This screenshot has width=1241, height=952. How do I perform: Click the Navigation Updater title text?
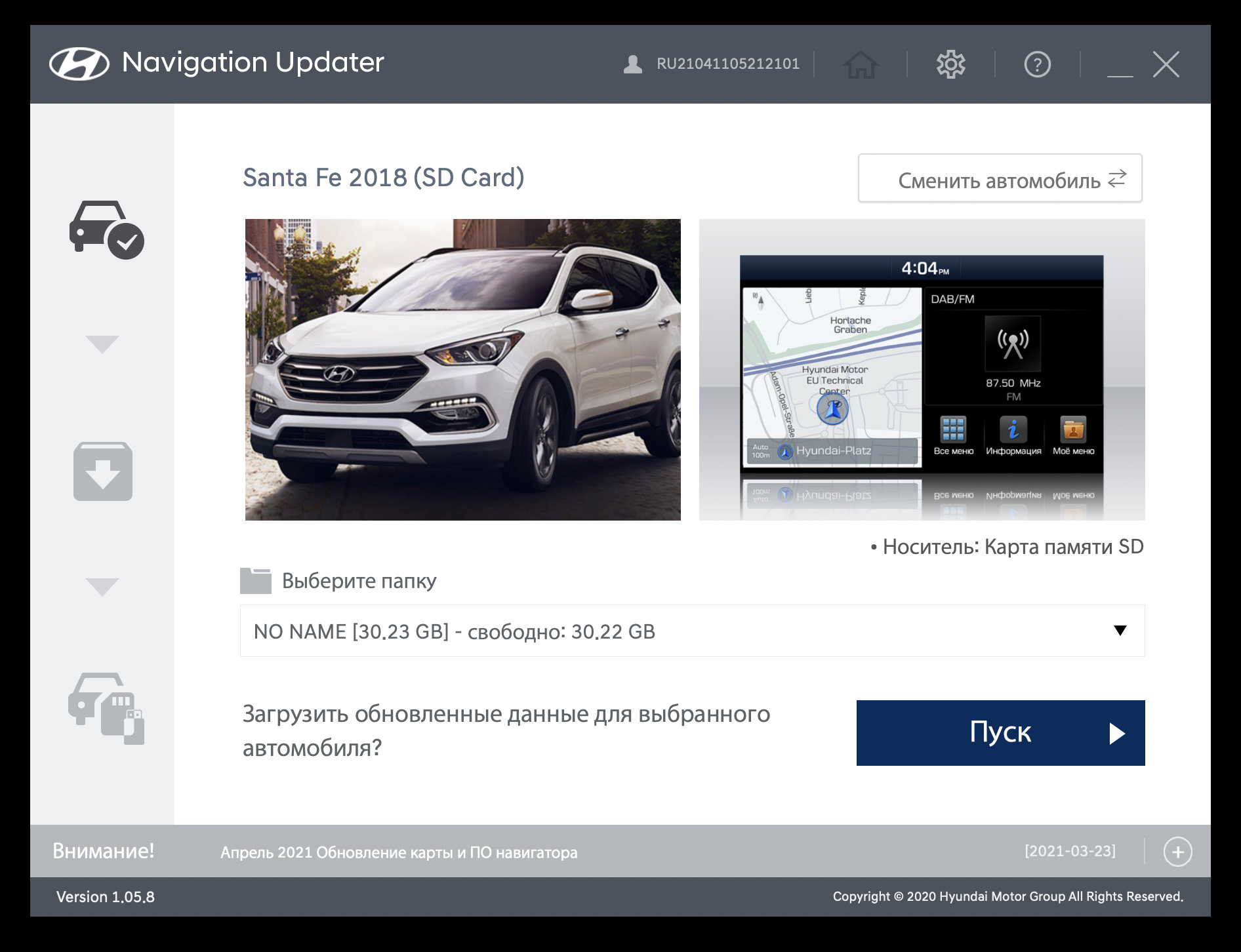[253, 63]
